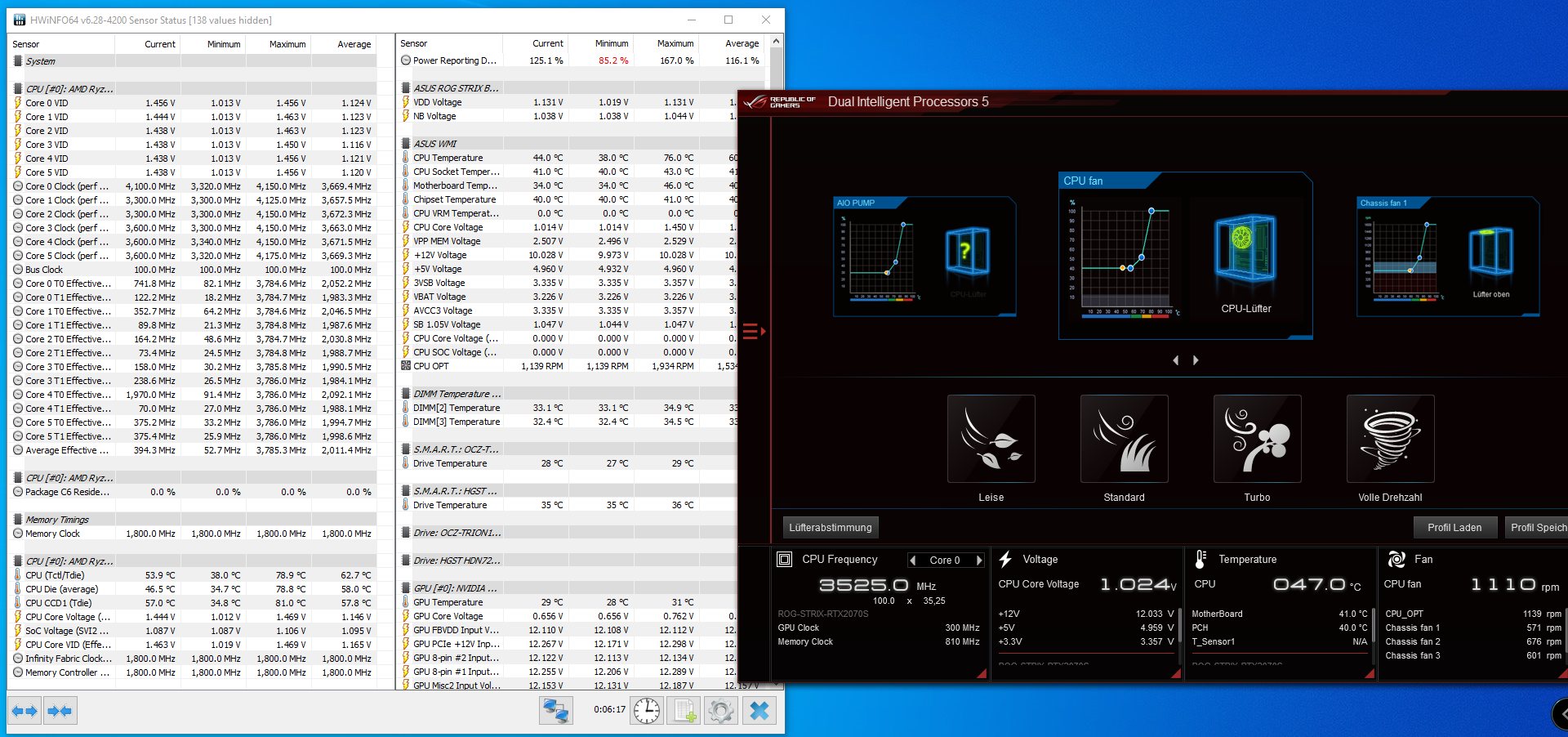Select the Volle Drehzahl fan profile icon
This screenshot has width=1568, height=737.
[x=1390, y=439]
